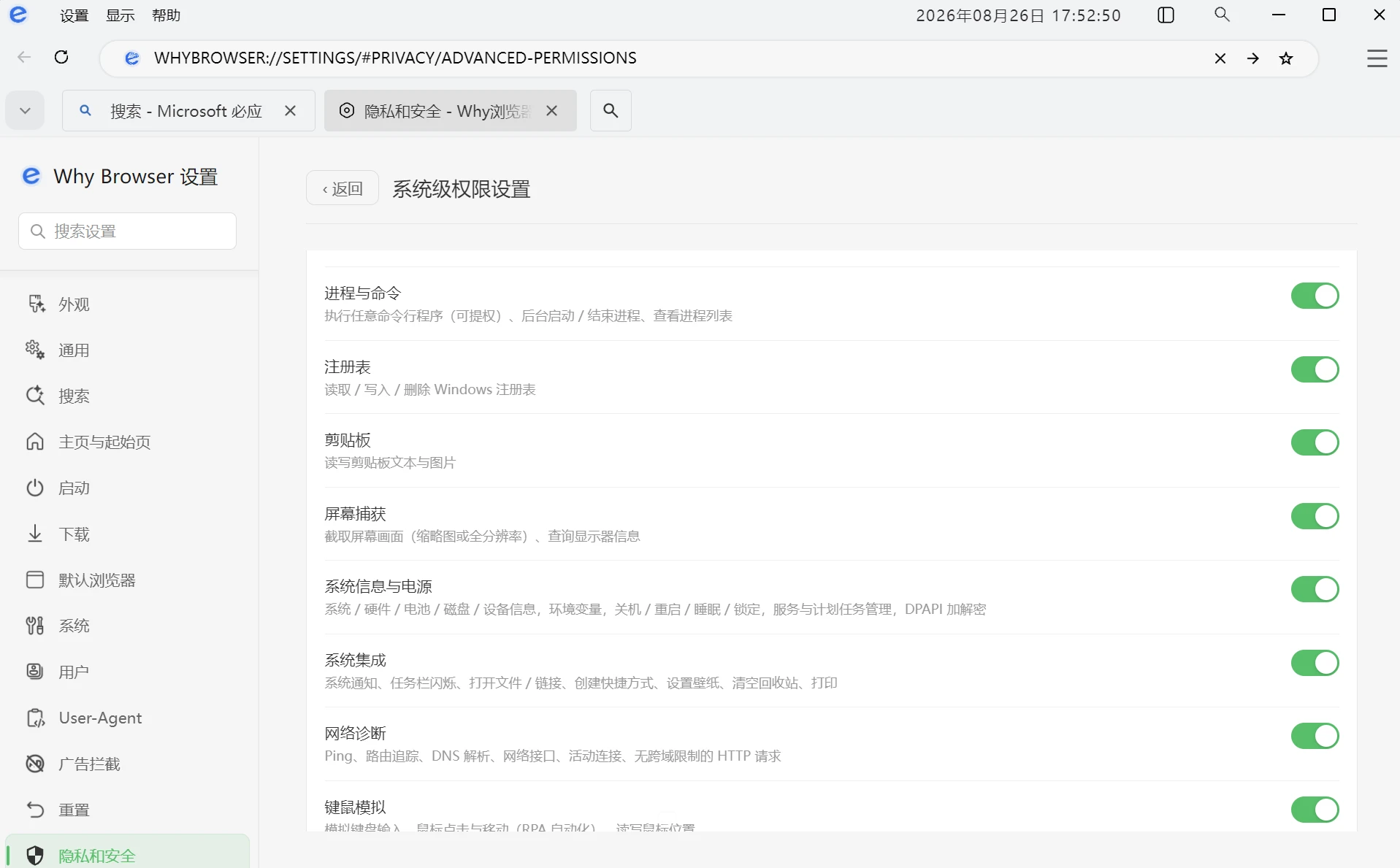Click the 注册表 label
Screen dimensions: 1400x868
point(348,366)
